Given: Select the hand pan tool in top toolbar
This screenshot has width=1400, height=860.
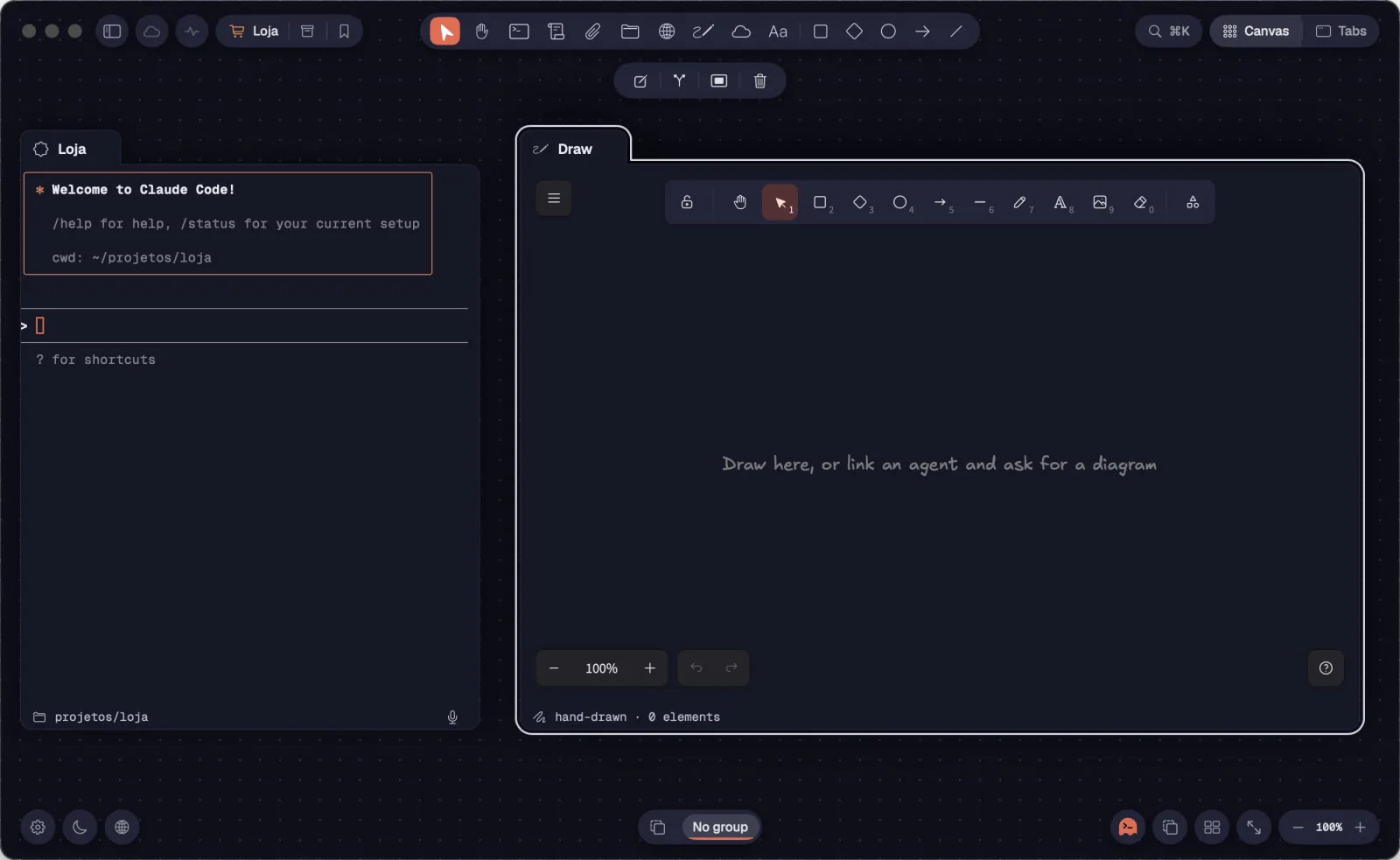Looking at the screenshot, I should coord(481,31).
